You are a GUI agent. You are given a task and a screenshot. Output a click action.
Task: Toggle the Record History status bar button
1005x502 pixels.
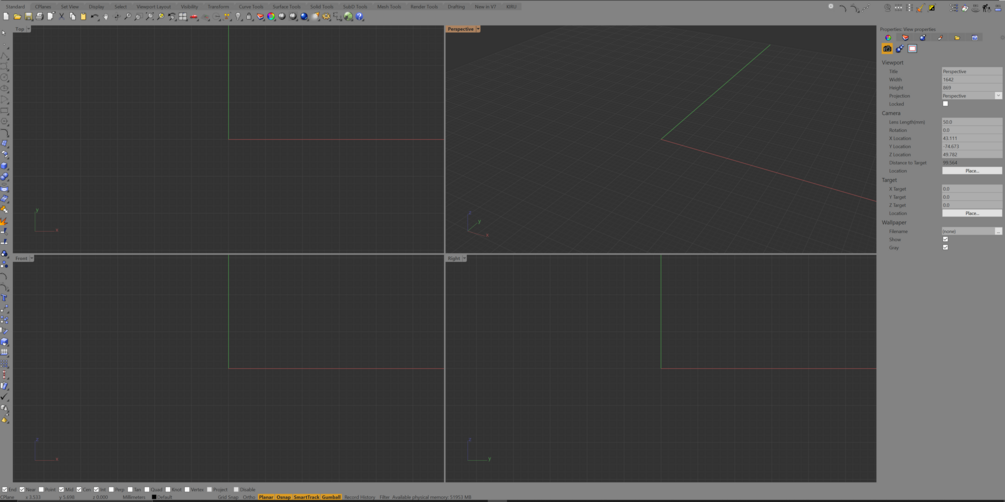[360, 497]
